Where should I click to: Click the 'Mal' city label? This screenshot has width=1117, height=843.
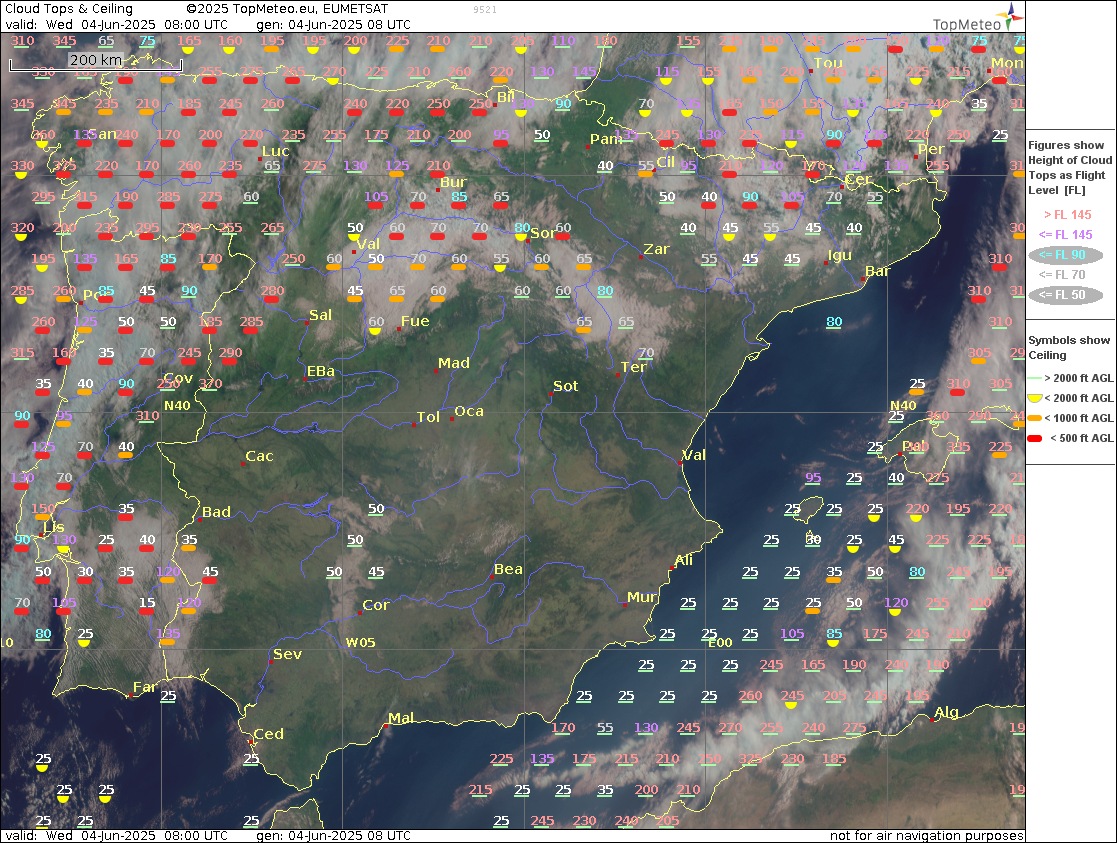pyautogui.click(x=401, y=718)
